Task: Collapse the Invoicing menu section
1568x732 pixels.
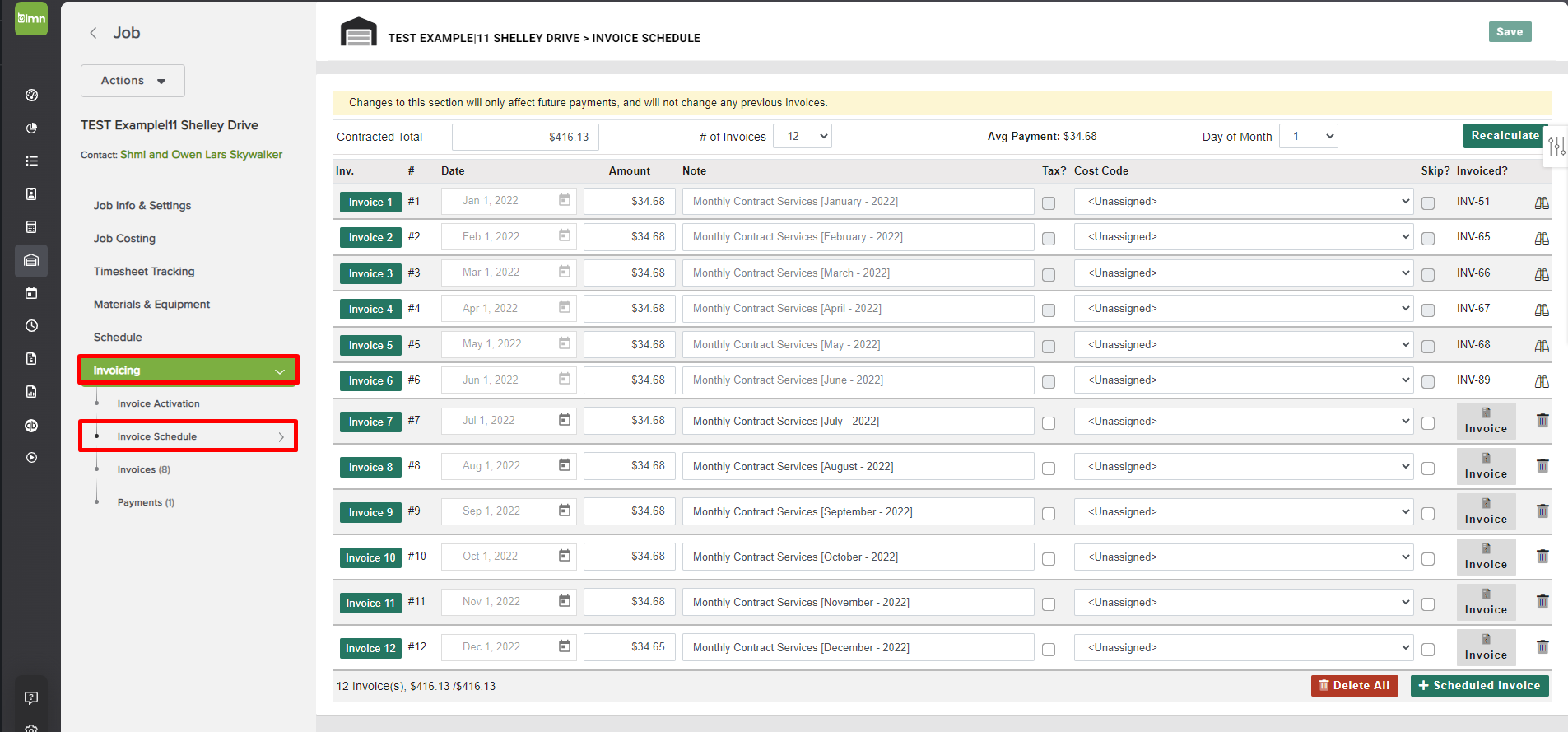Action: pos(188,371)
